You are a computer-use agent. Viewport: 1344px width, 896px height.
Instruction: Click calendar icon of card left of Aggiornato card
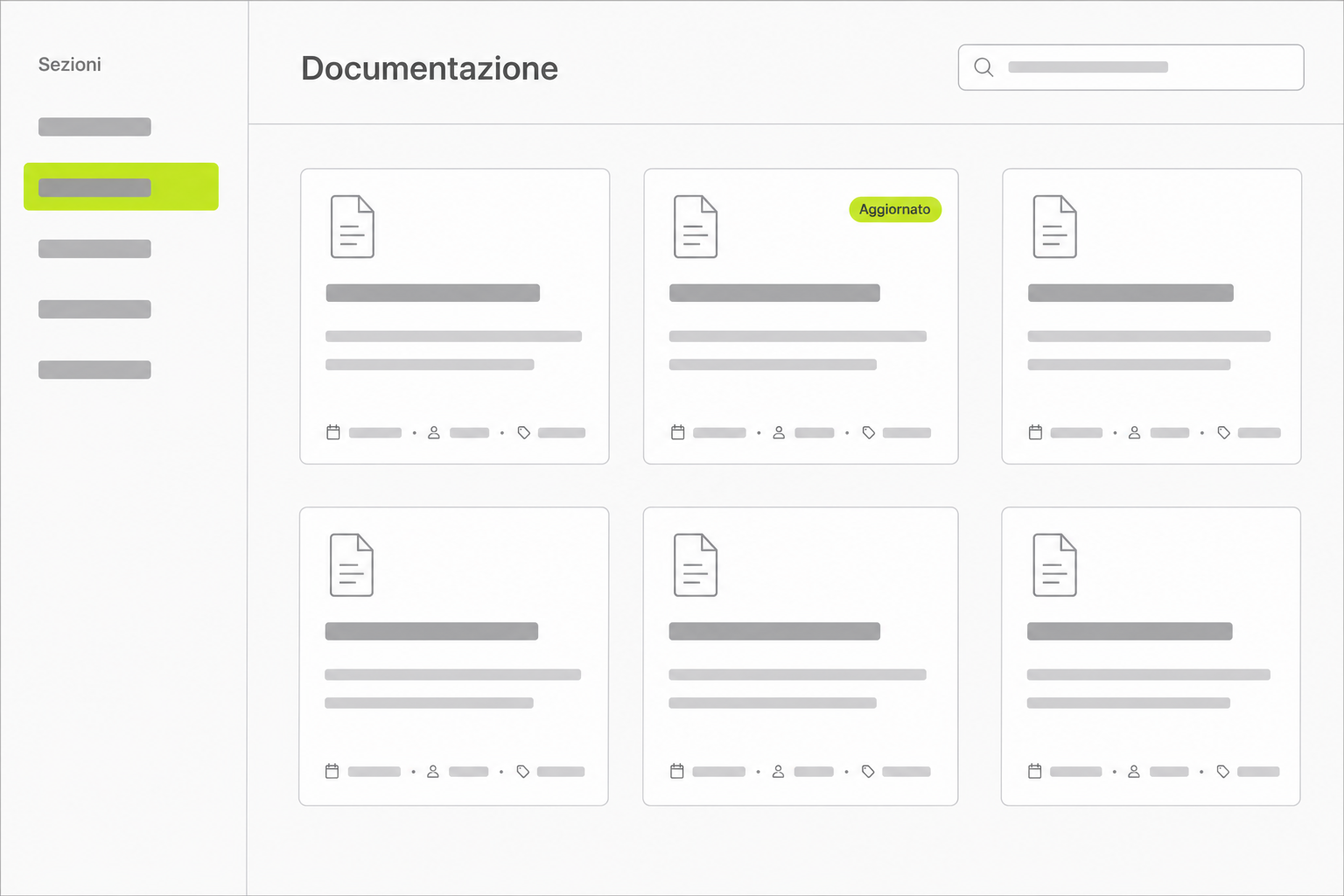pyautogui.click(x=333, y=432)
